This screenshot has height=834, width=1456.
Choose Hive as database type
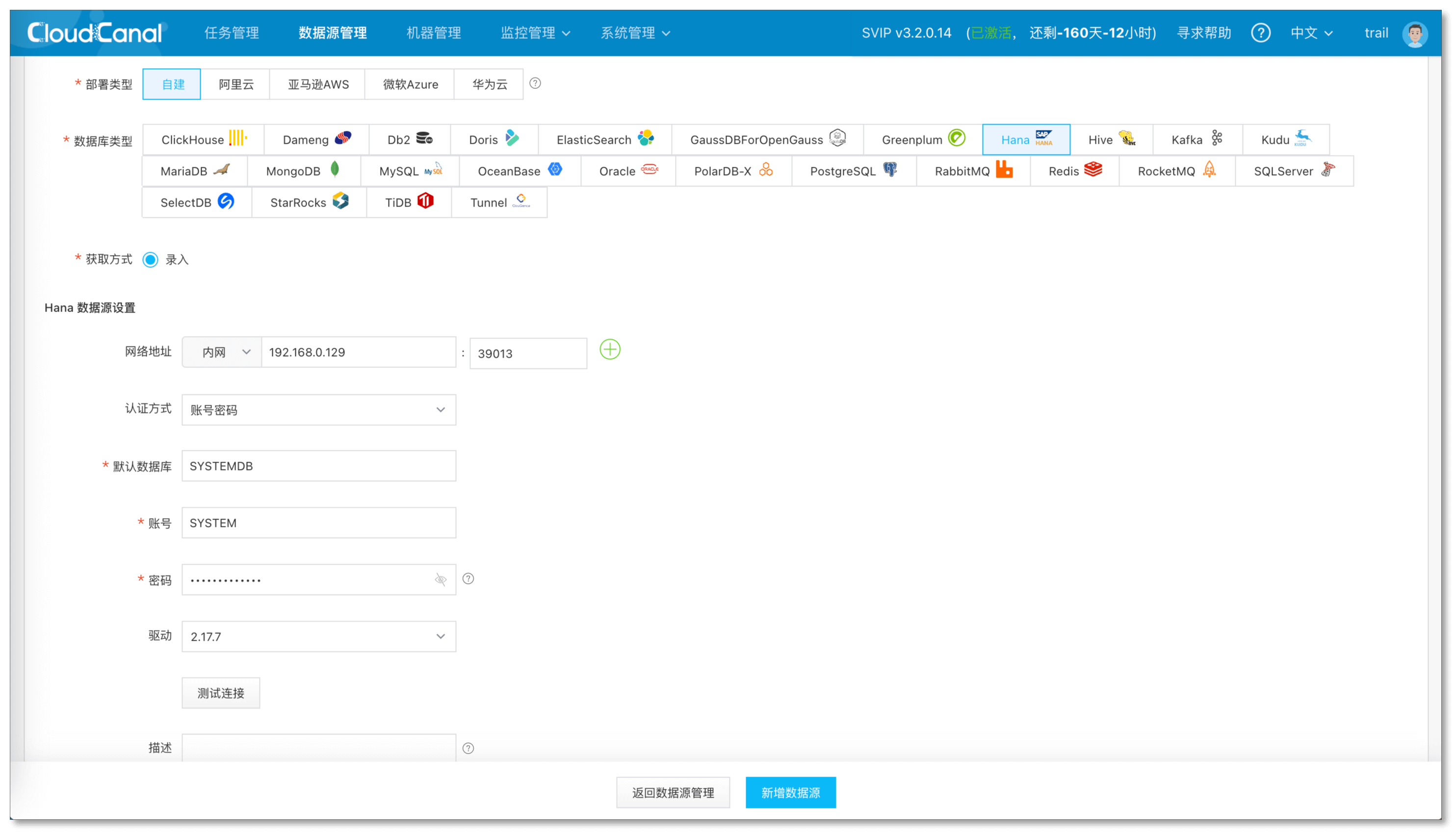(1111, 139)
